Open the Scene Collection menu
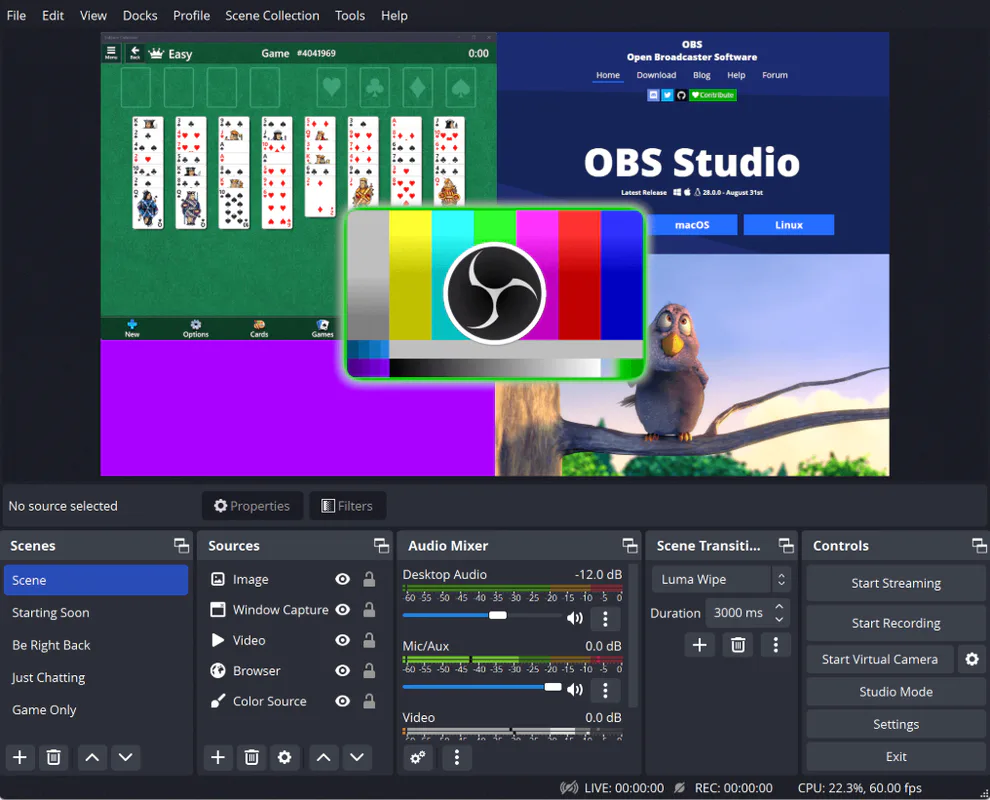This screenshot has height=800, width=990. point(272,15)
